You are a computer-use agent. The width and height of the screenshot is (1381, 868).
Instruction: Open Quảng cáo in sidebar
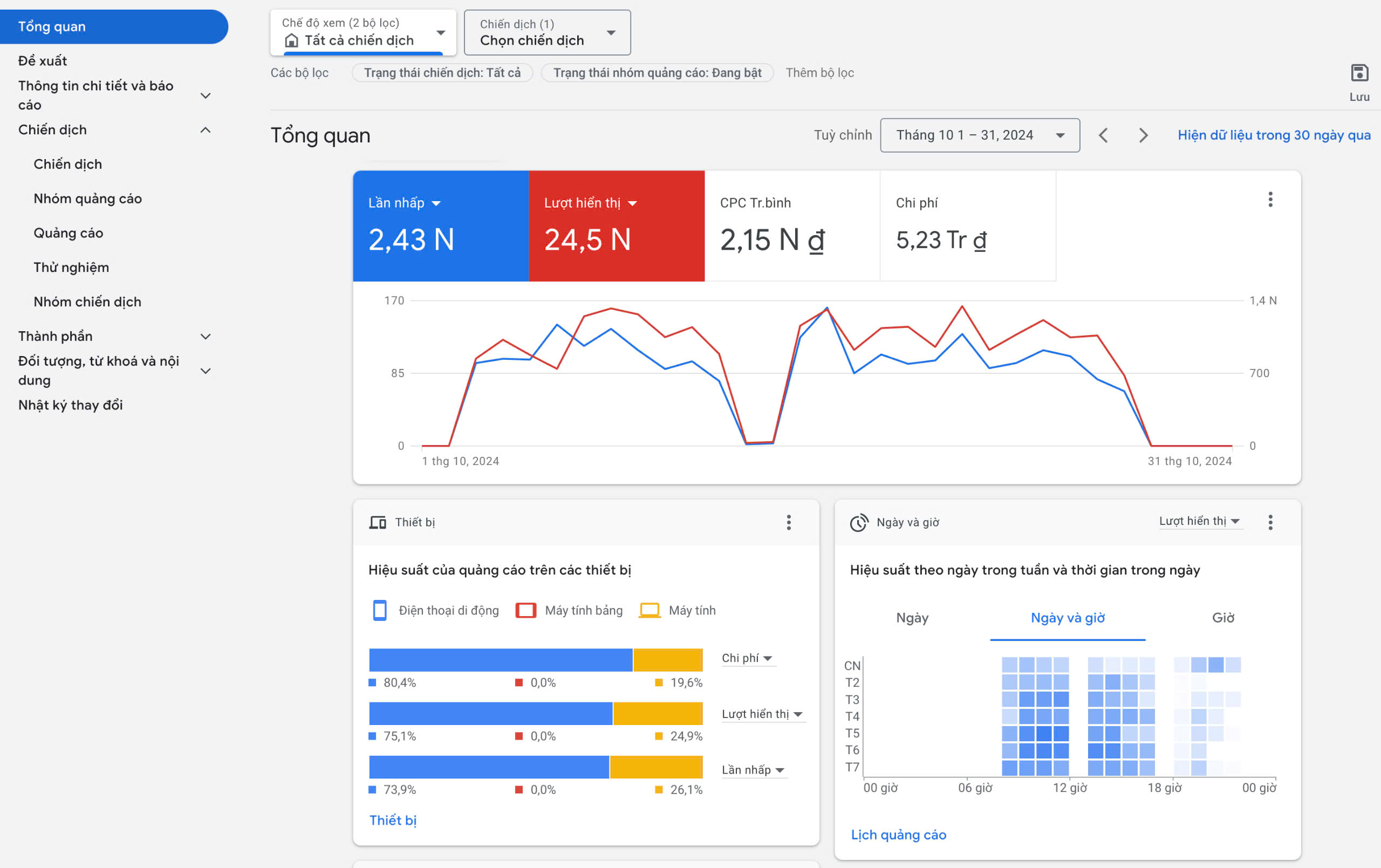tap(69, 233)
